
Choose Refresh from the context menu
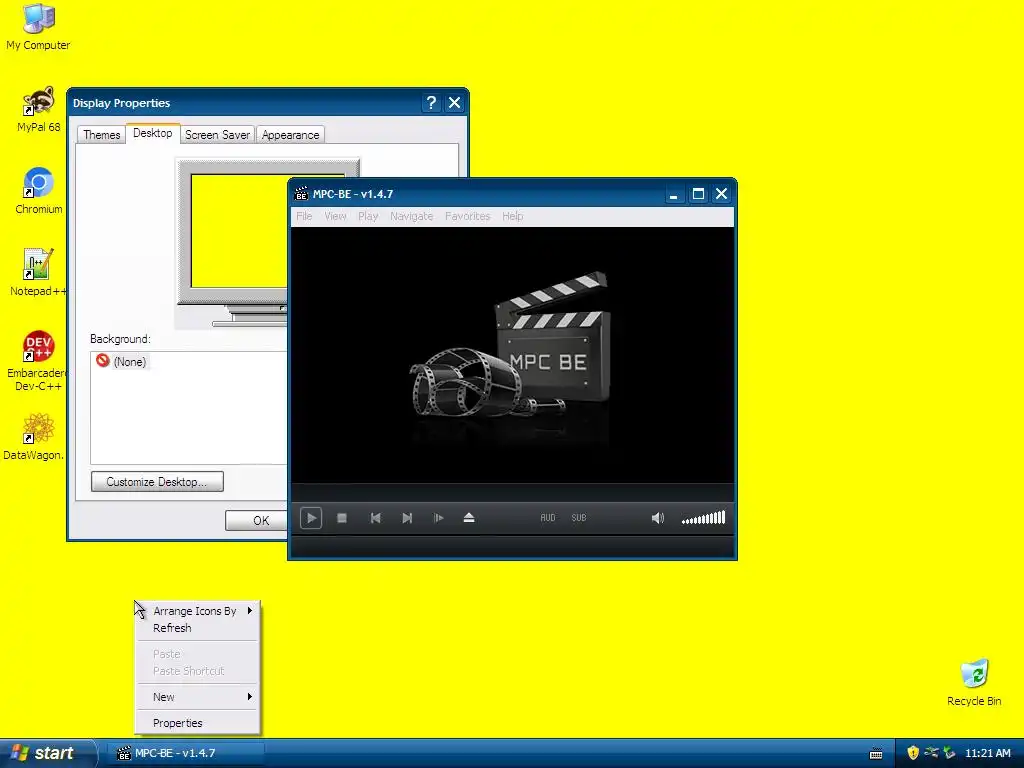198,628
